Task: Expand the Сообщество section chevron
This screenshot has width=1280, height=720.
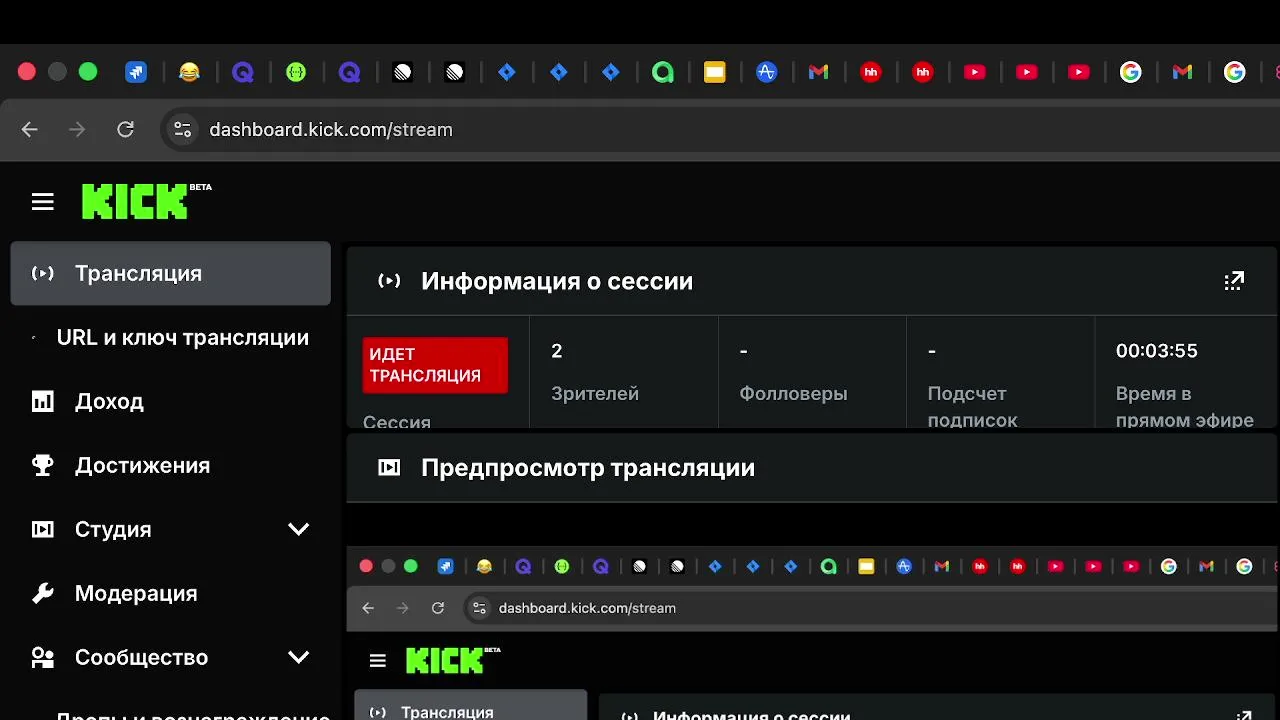Action: click(x=299, y=657)
